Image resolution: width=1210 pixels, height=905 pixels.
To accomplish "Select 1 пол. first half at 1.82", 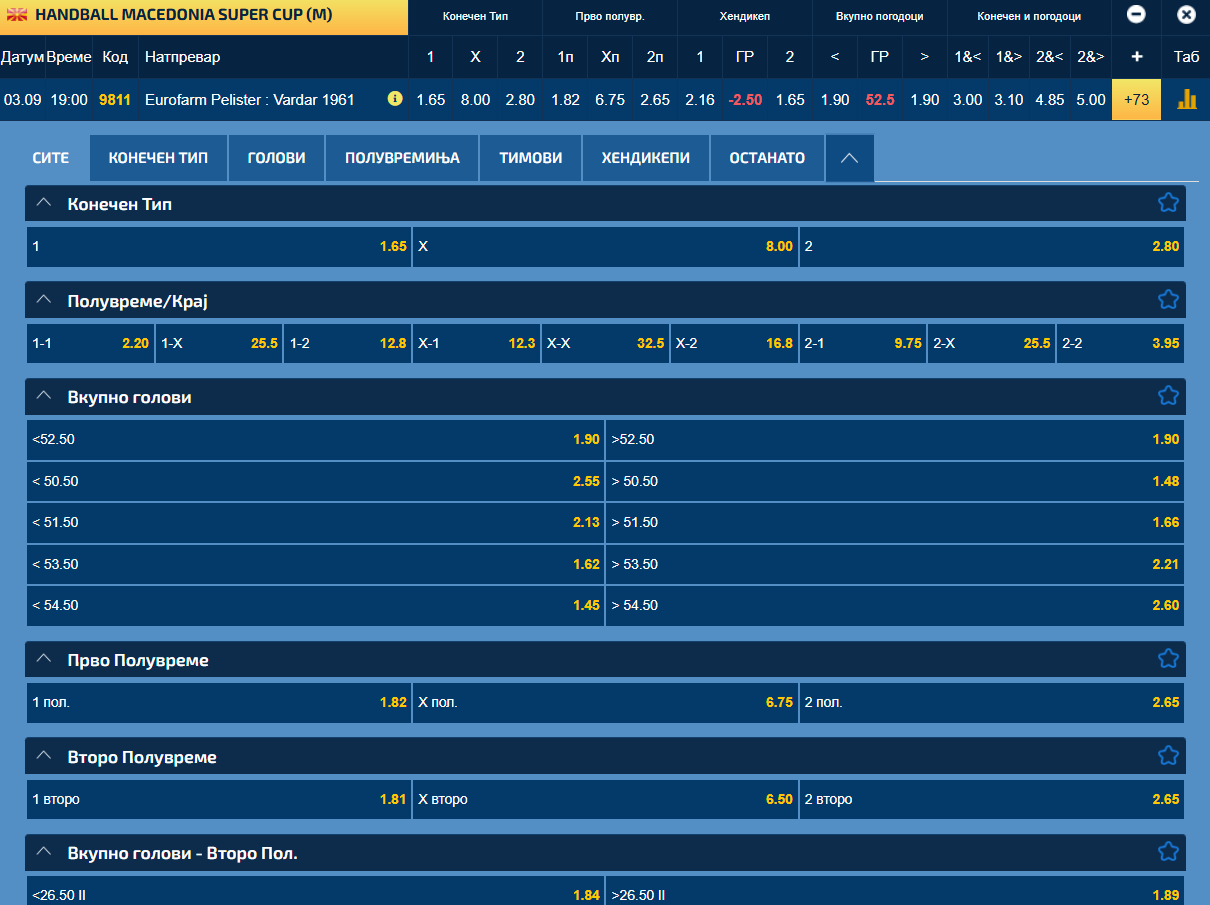I will point(219,702).
